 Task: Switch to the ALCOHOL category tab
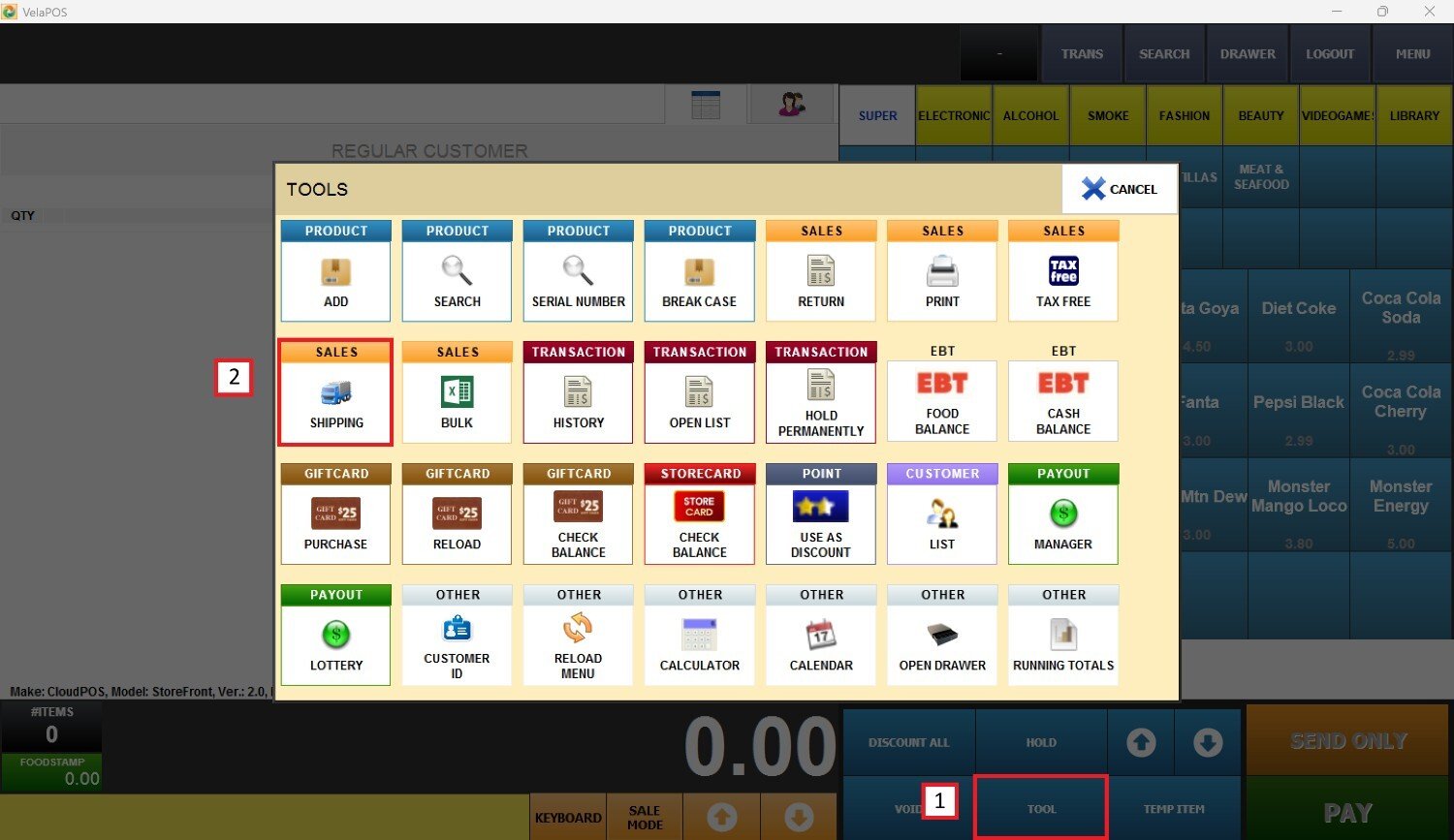1030,115
